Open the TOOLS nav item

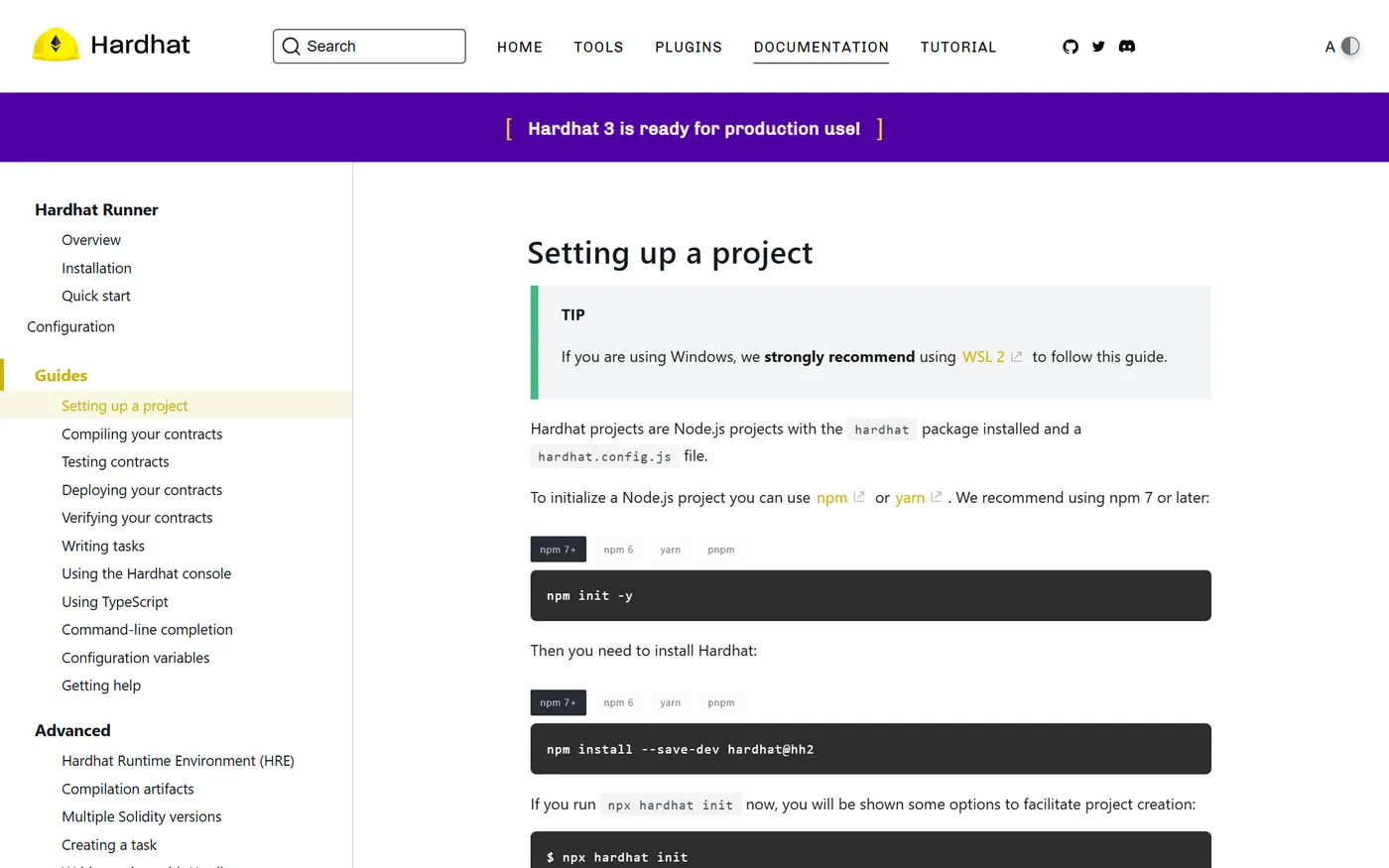(x=598, y=48)
